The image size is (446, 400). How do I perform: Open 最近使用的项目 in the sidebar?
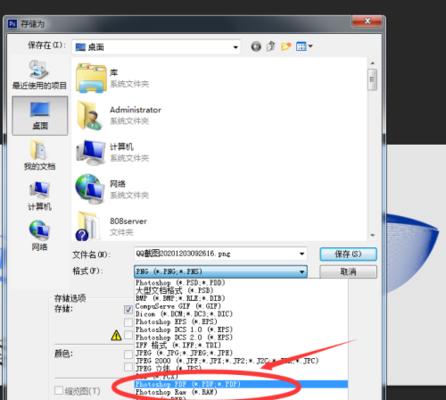pos(39,75)
